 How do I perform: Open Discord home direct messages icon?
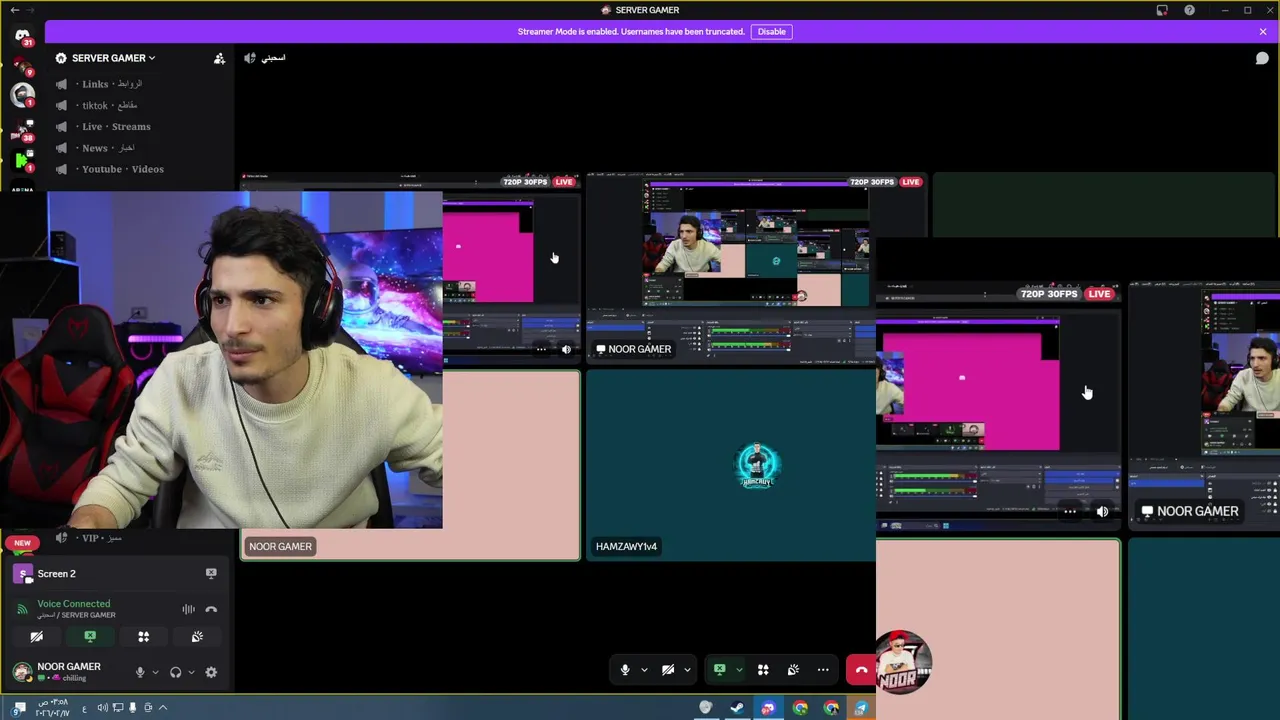tap(22, 36)
